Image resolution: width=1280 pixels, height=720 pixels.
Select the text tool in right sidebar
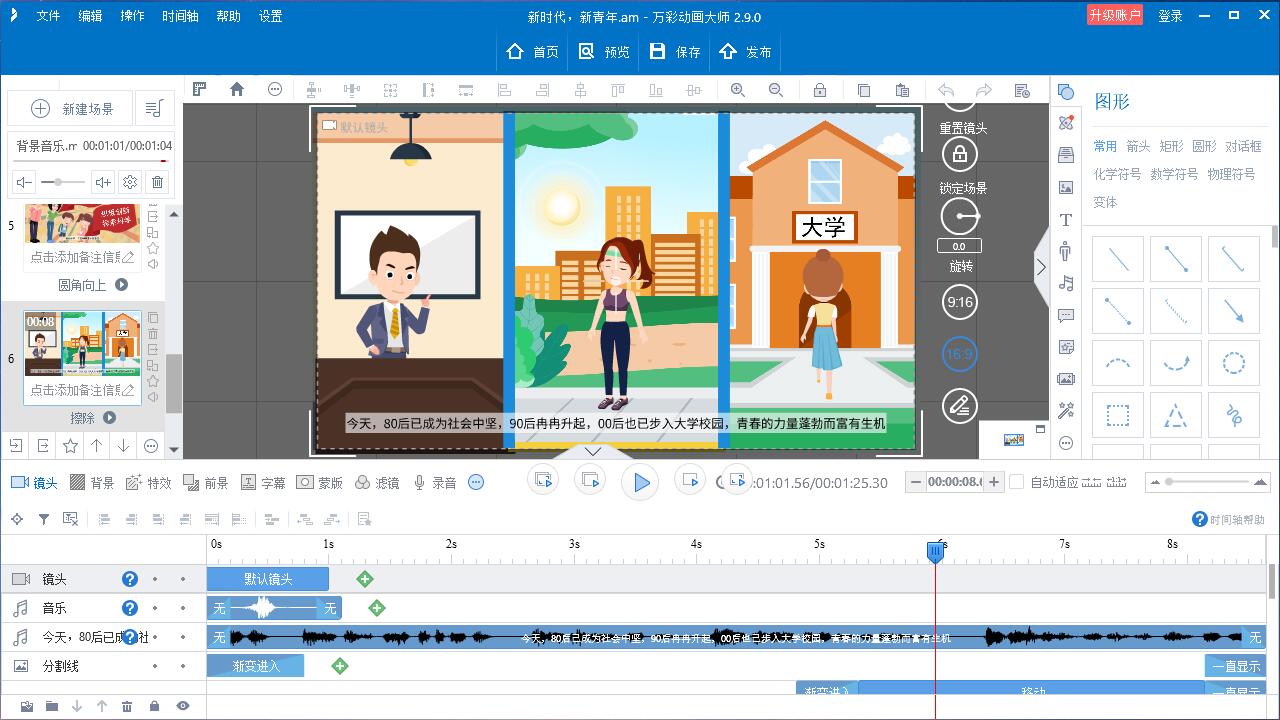click(1066, 220)
